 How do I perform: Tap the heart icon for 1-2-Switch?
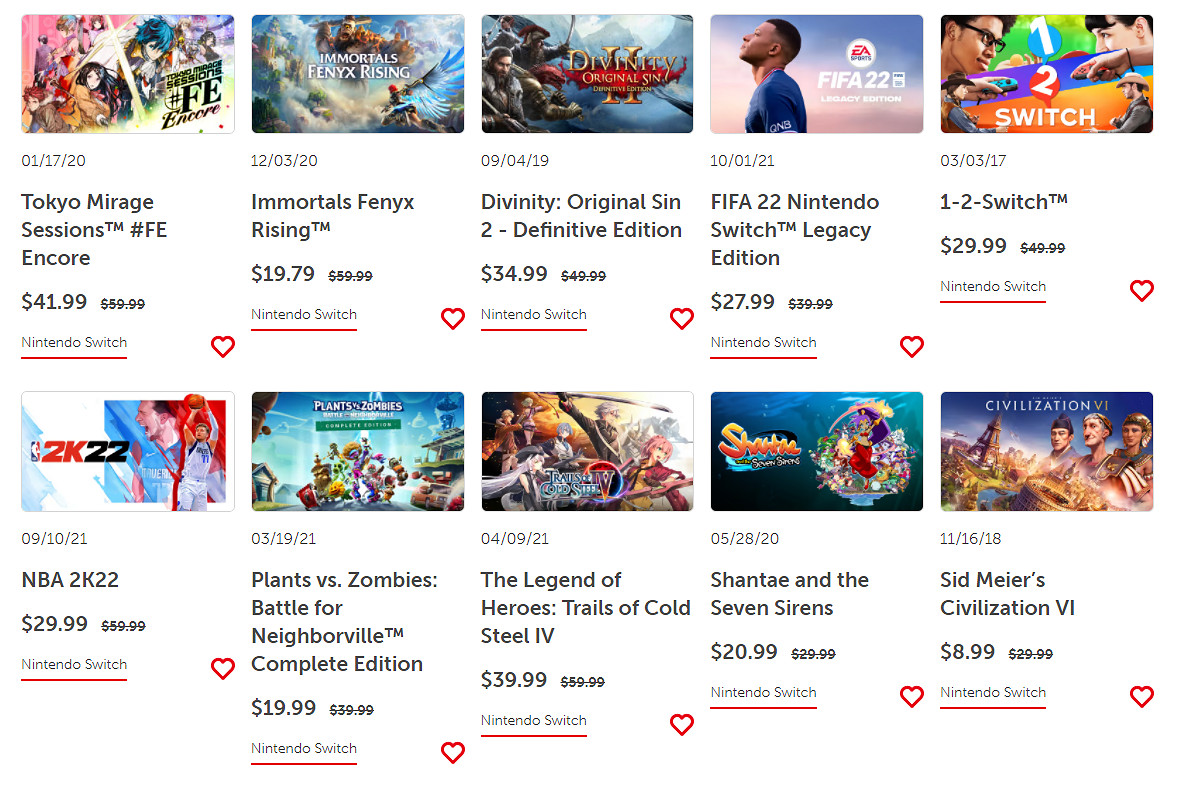pos(1142,291)
